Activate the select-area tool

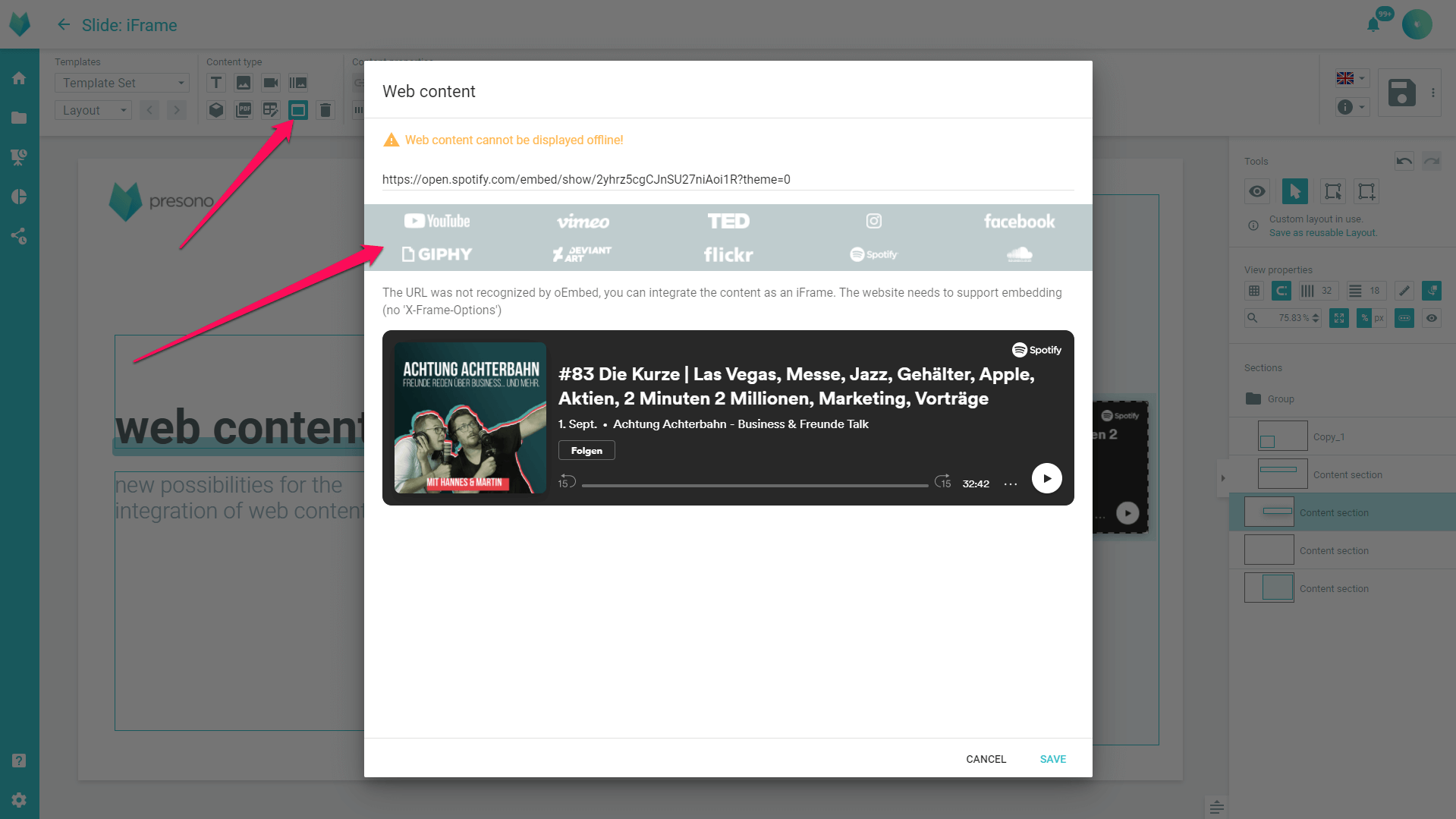[1333, 191]
